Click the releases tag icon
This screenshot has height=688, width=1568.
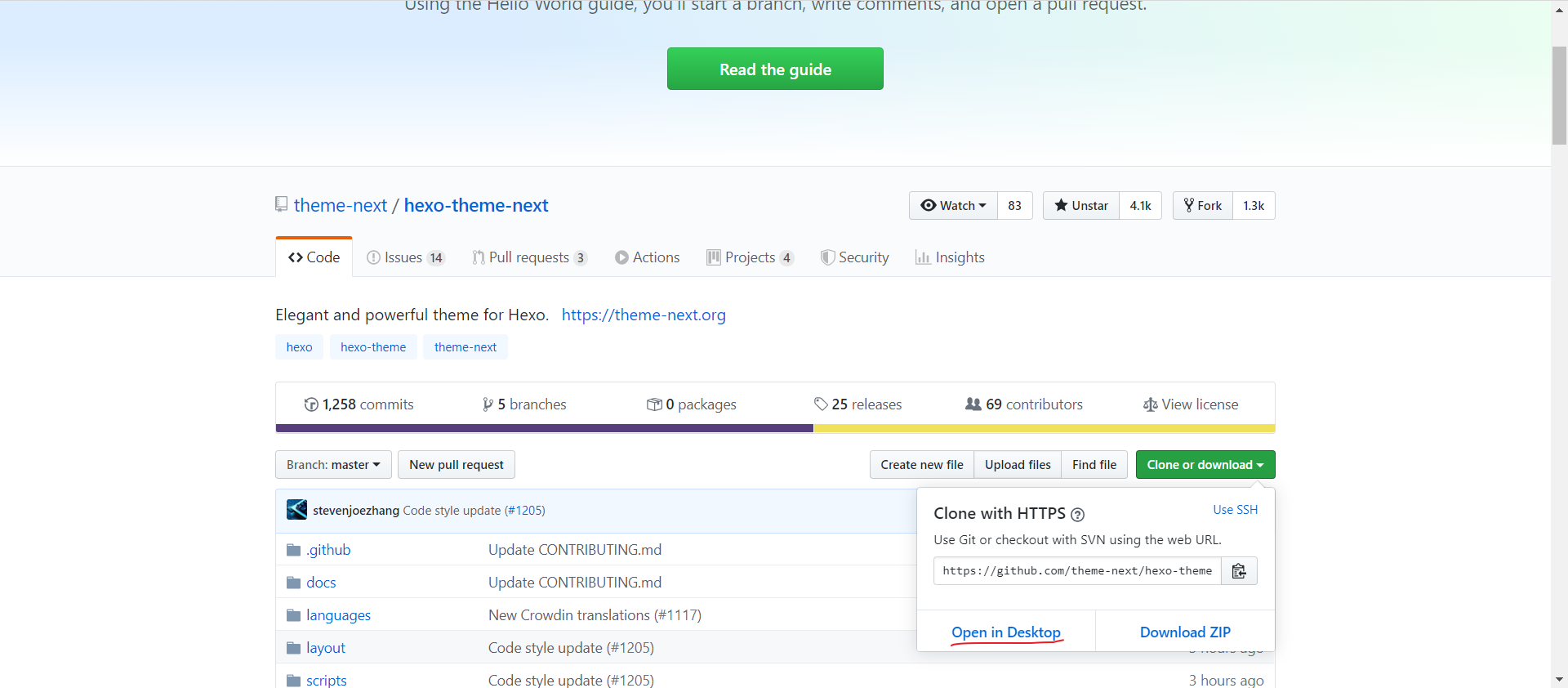click(x=821, y=404)
